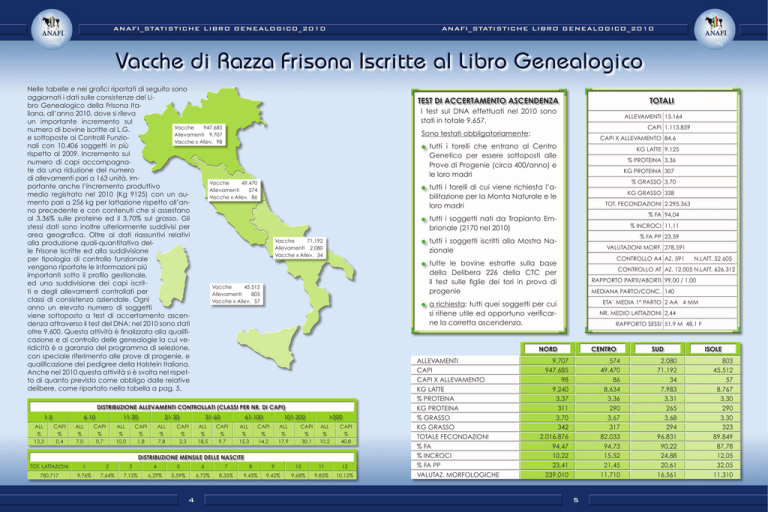
Task: Click the bullet point mentioning Delibera 226 della CTC
Action: (490, 277)
